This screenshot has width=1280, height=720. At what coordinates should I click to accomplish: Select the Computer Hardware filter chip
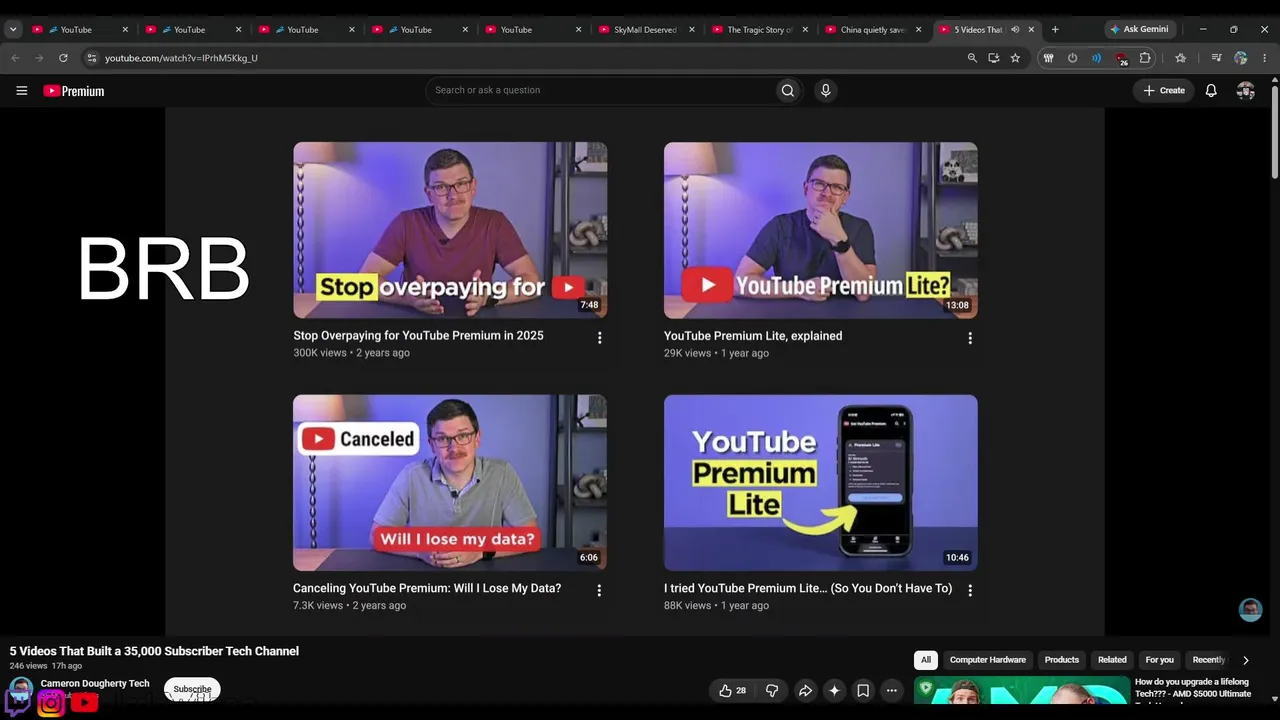click(x=988, y=660)
